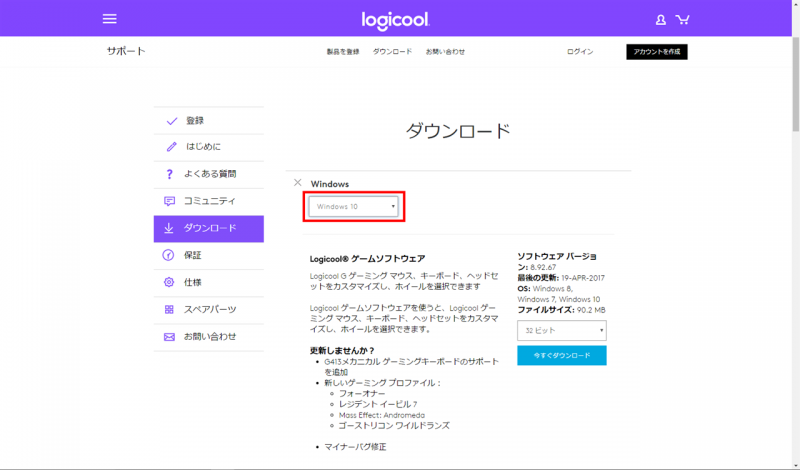Click the 今すぐダウンロード button
Viewport: 800px width, 470px height.
pyautogui.click(x=562, y=356)
